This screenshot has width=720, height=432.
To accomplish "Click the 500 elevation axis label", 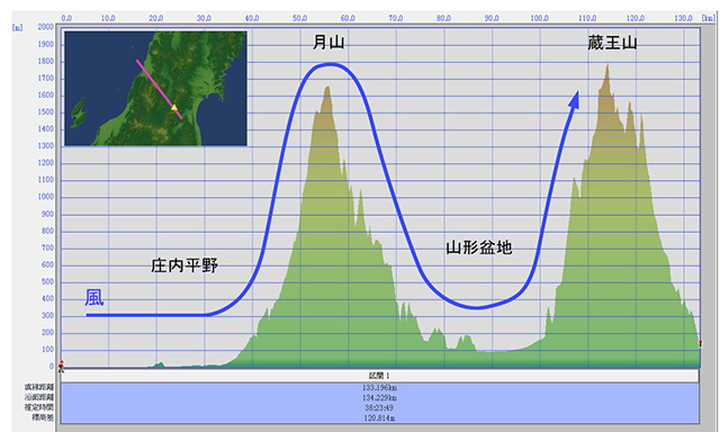I will 47,281.
